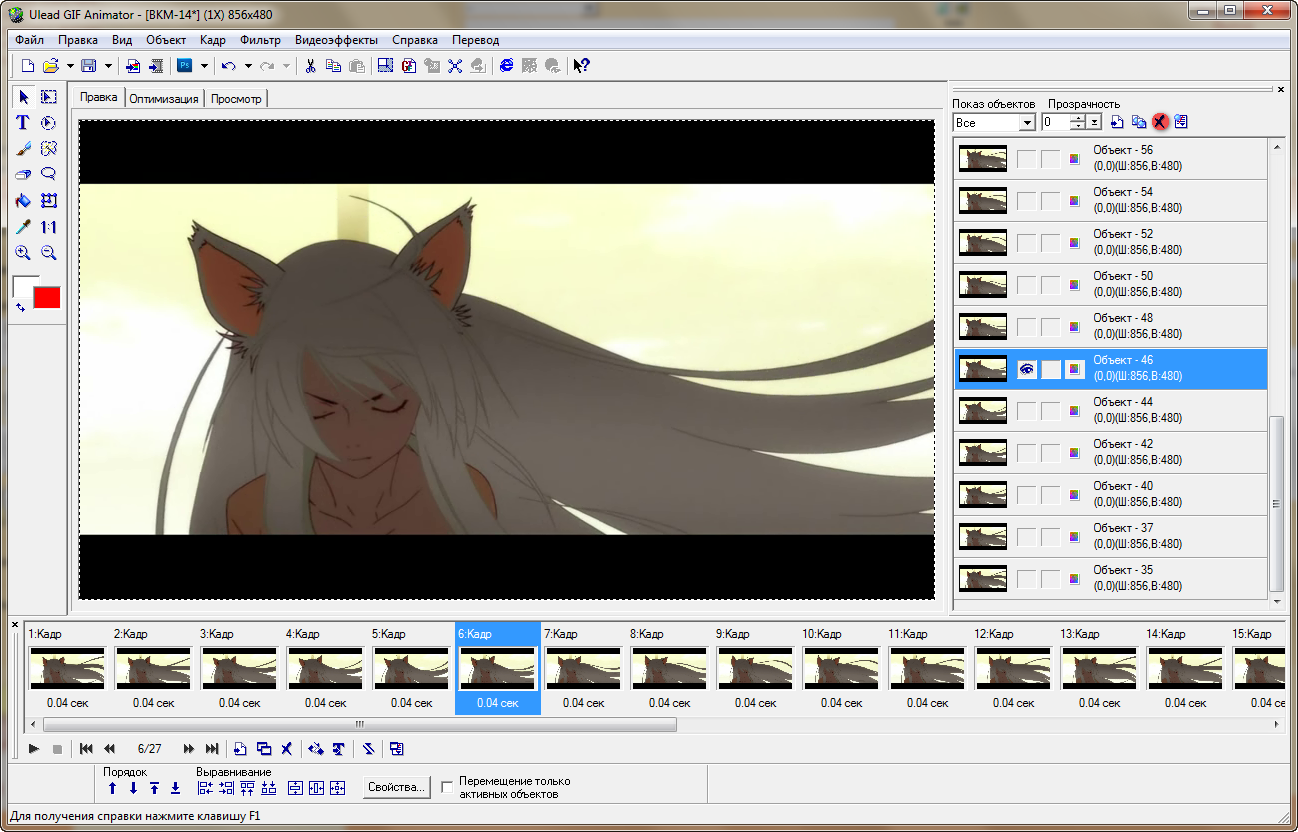1298x832 pixels.
Task: Toggle visibility box for Объект - 56
Action: tap(1026, 159)
